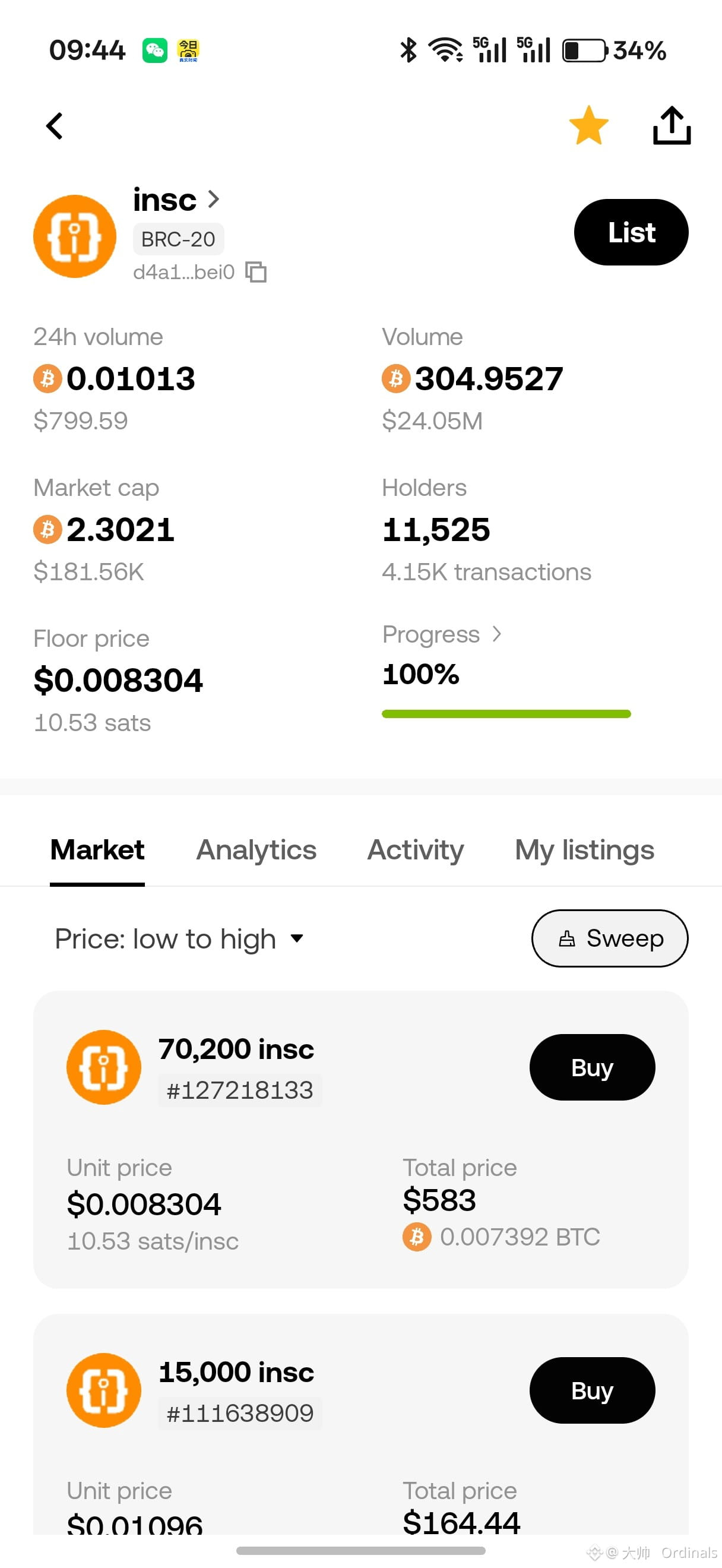The image size is (722, 1568).
Task: Tap the insc token logo
Action: pos(75,236)
